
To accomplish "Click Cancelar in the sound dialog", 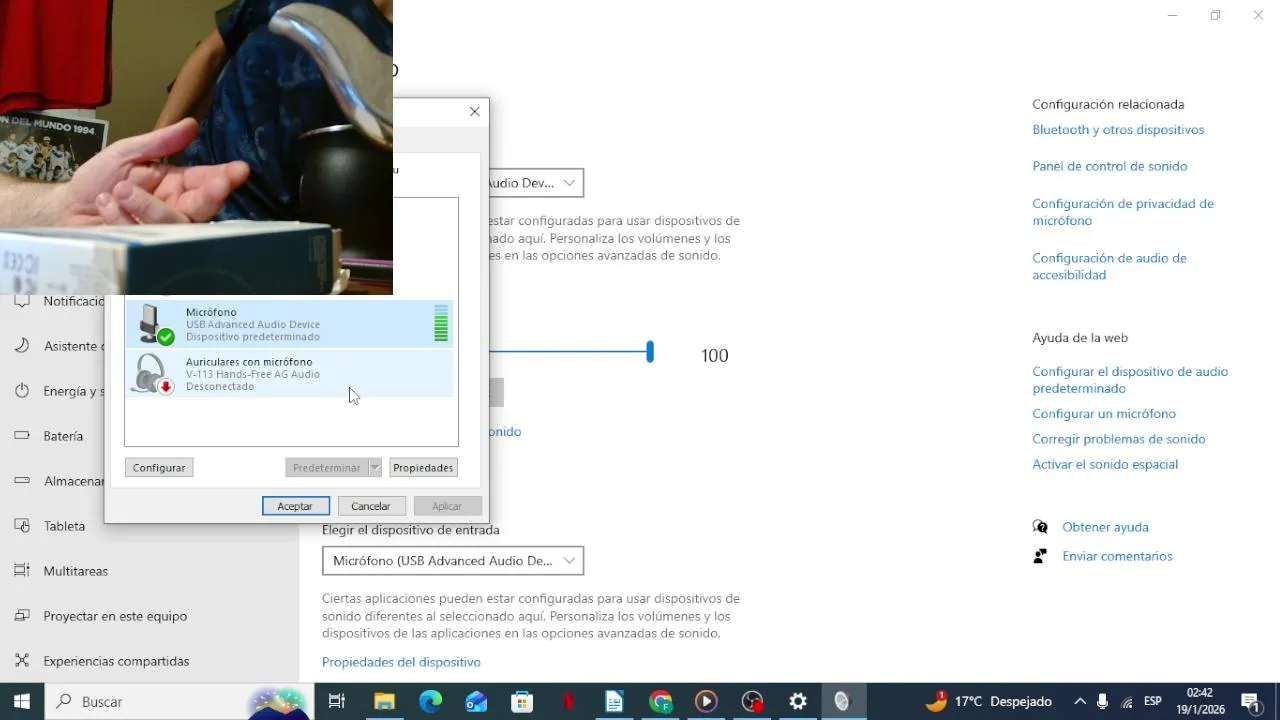I will [x=371, y=506].
